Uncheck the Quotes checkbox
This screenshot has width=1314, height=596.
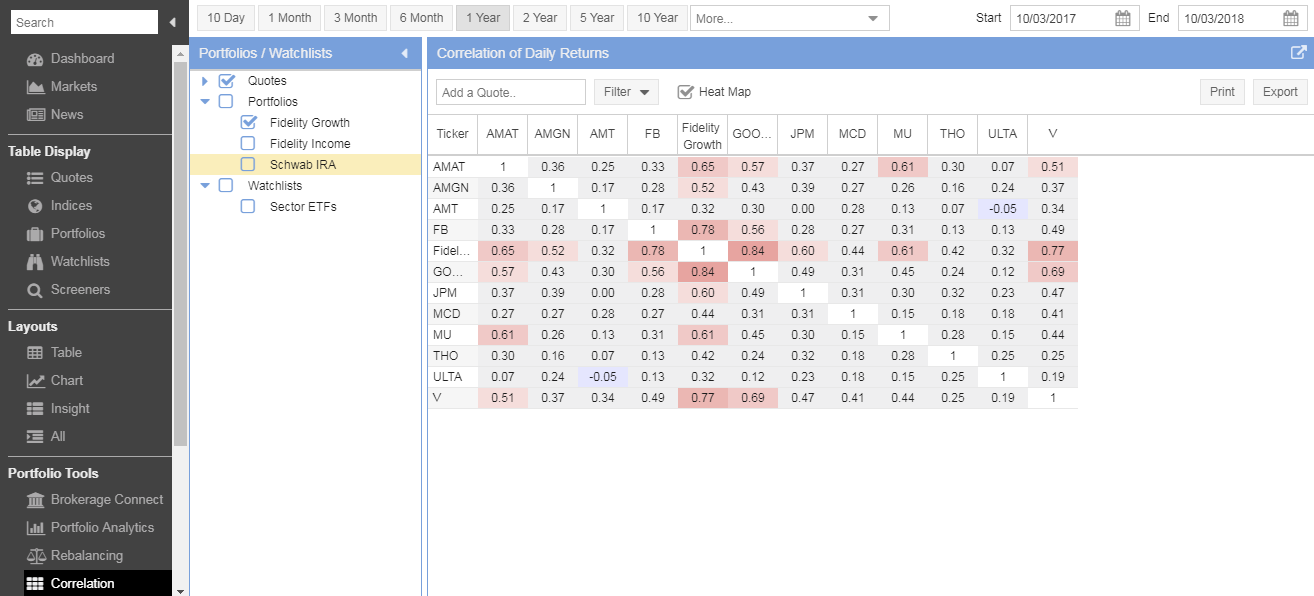click(x=227, y=81)
